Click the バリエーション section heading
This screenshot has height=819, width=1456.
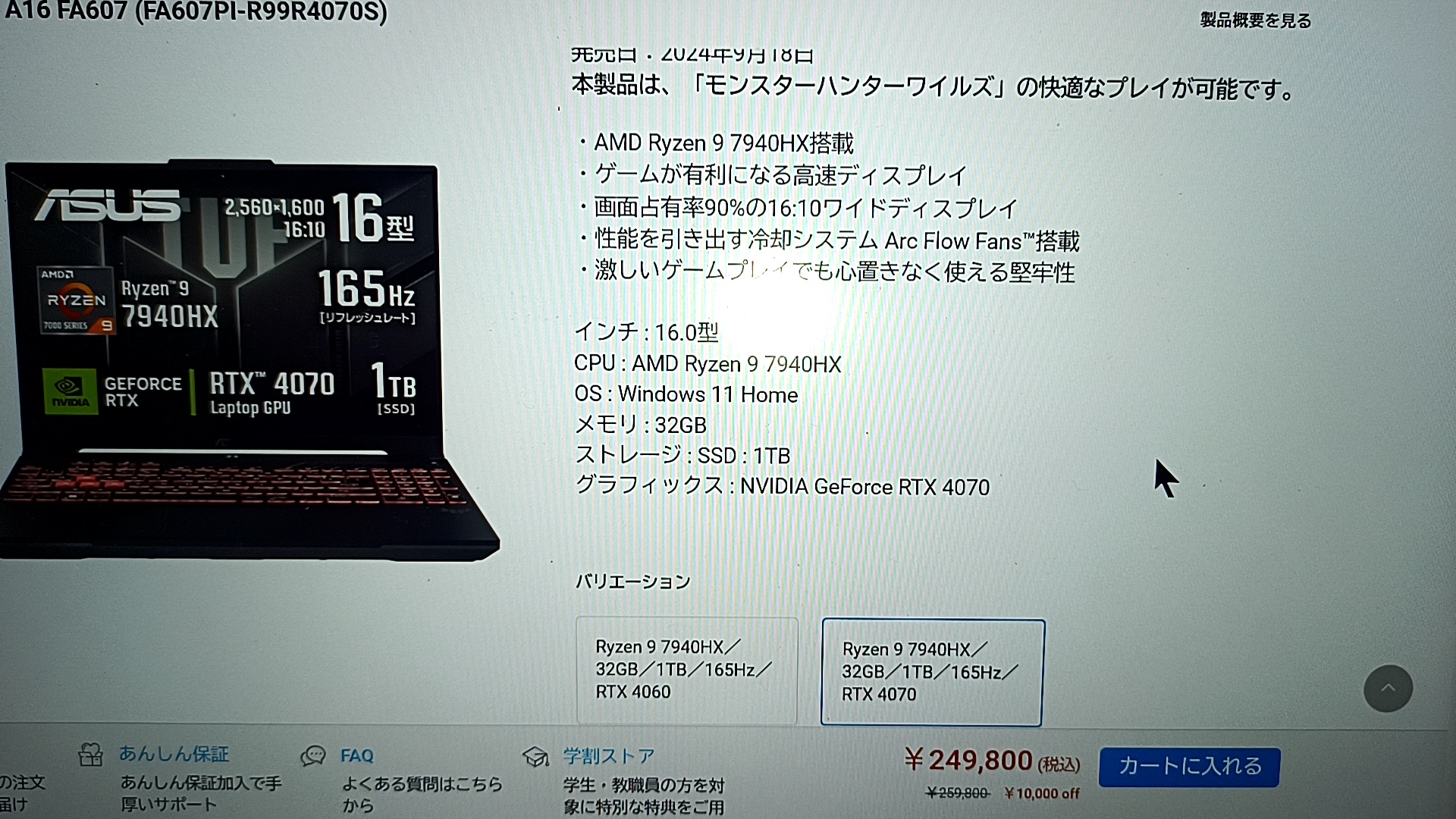point(632,582)
